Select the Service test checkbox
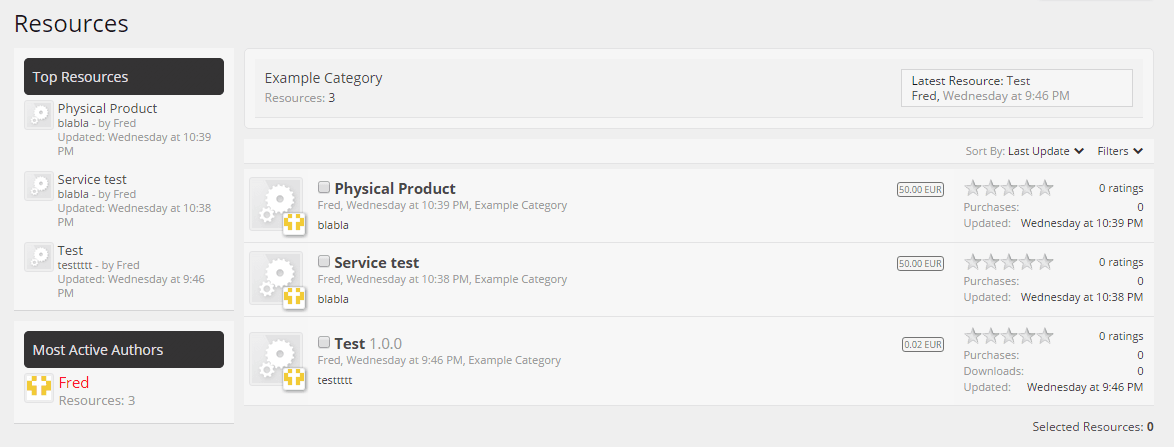The width and height of the screenshot is (1174, 447). [324, 261]
